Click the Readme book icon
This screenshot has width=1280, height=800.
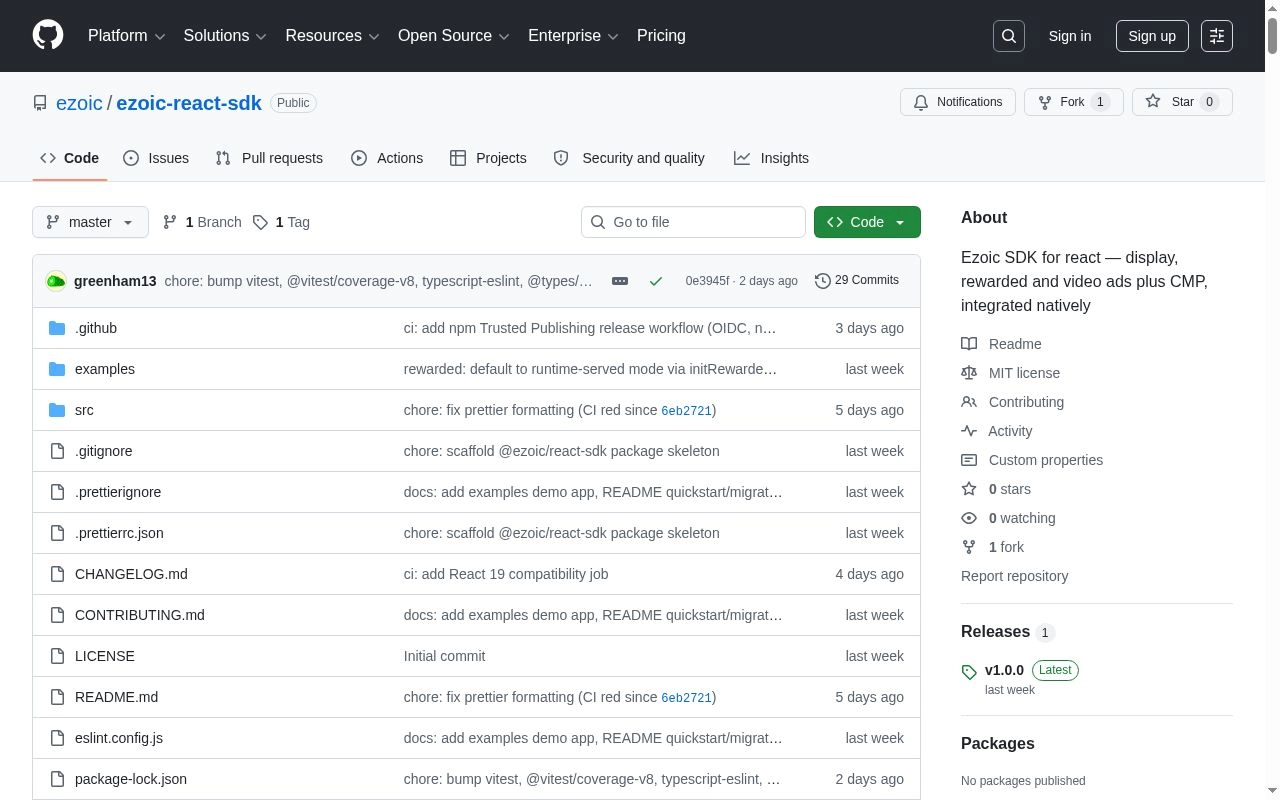tap(969, 344)
